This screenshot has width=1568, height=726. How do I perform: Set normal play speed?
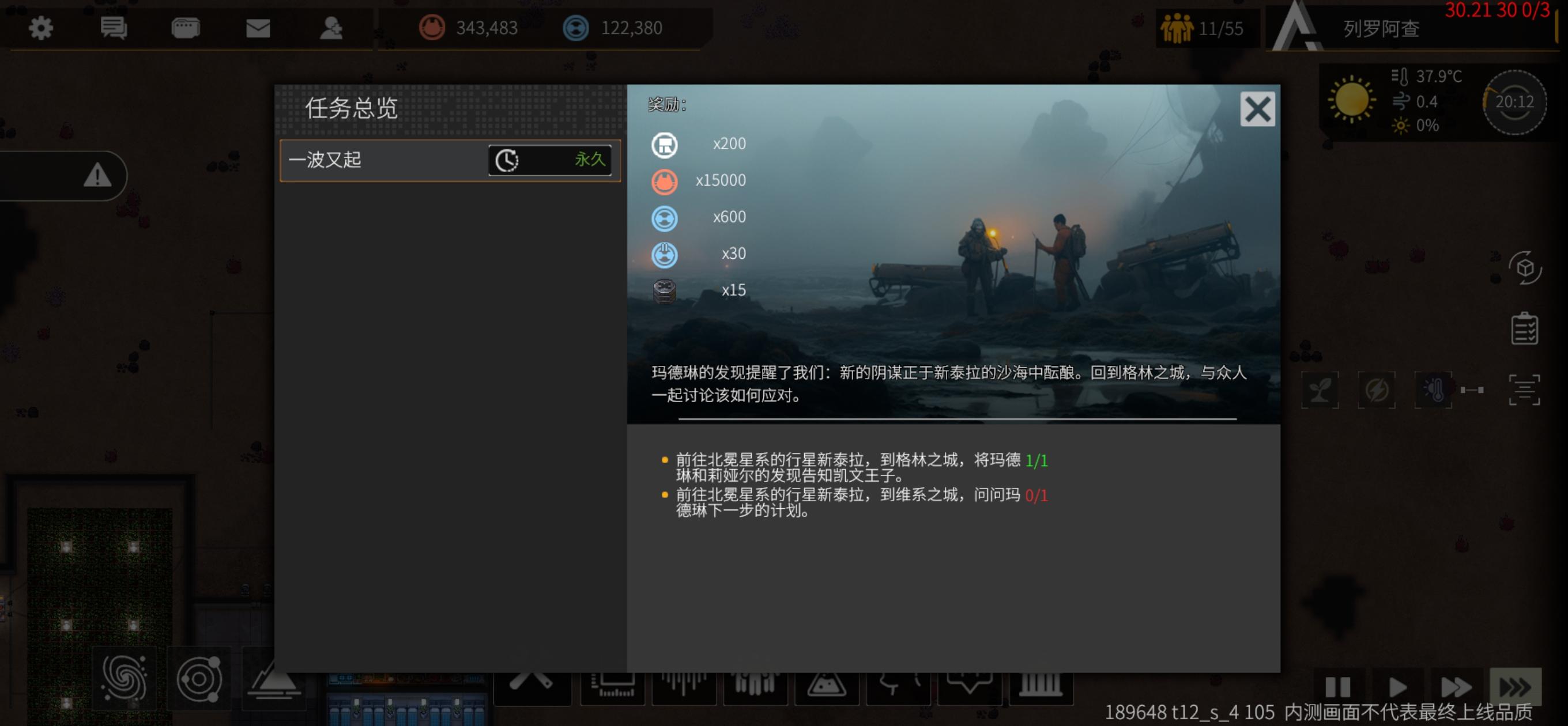click(1397, 687)
